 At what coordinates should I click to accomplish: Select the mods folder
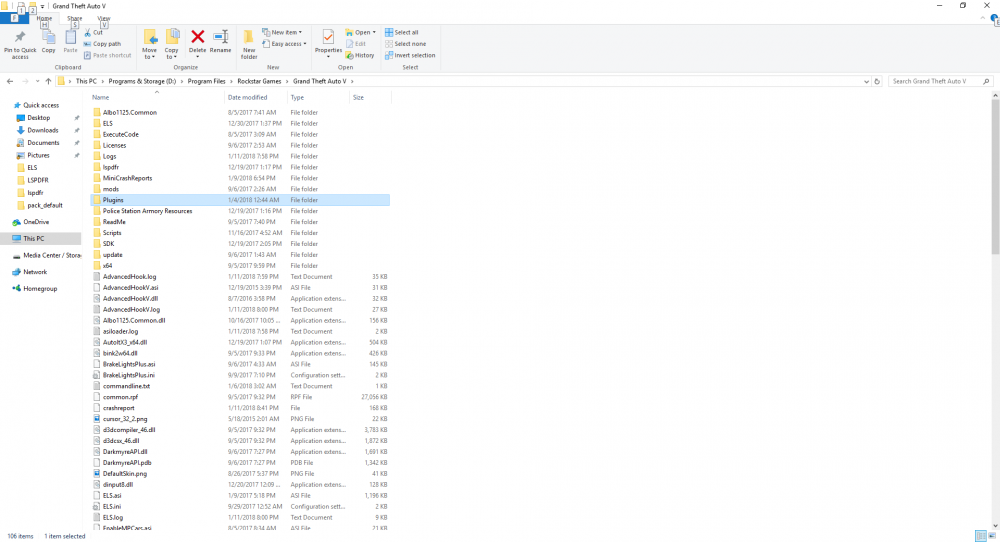tap(111, 189)
